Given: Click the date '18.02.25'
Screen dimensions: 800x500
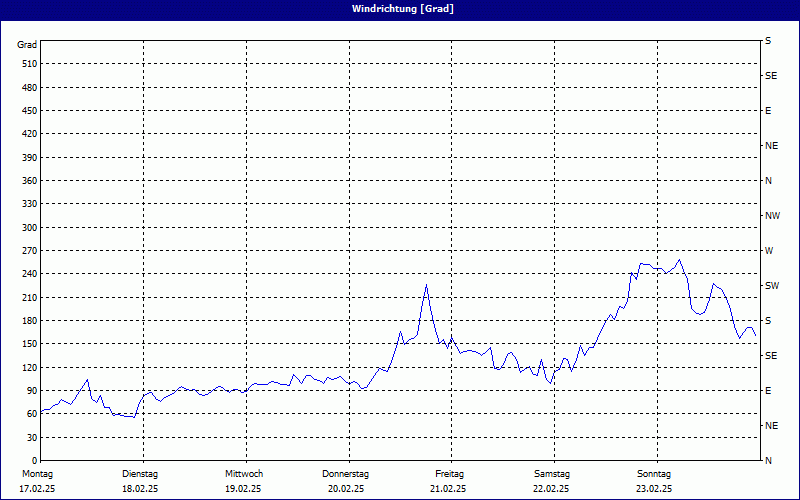Looking at the screenshot, I should coord(140,489).
